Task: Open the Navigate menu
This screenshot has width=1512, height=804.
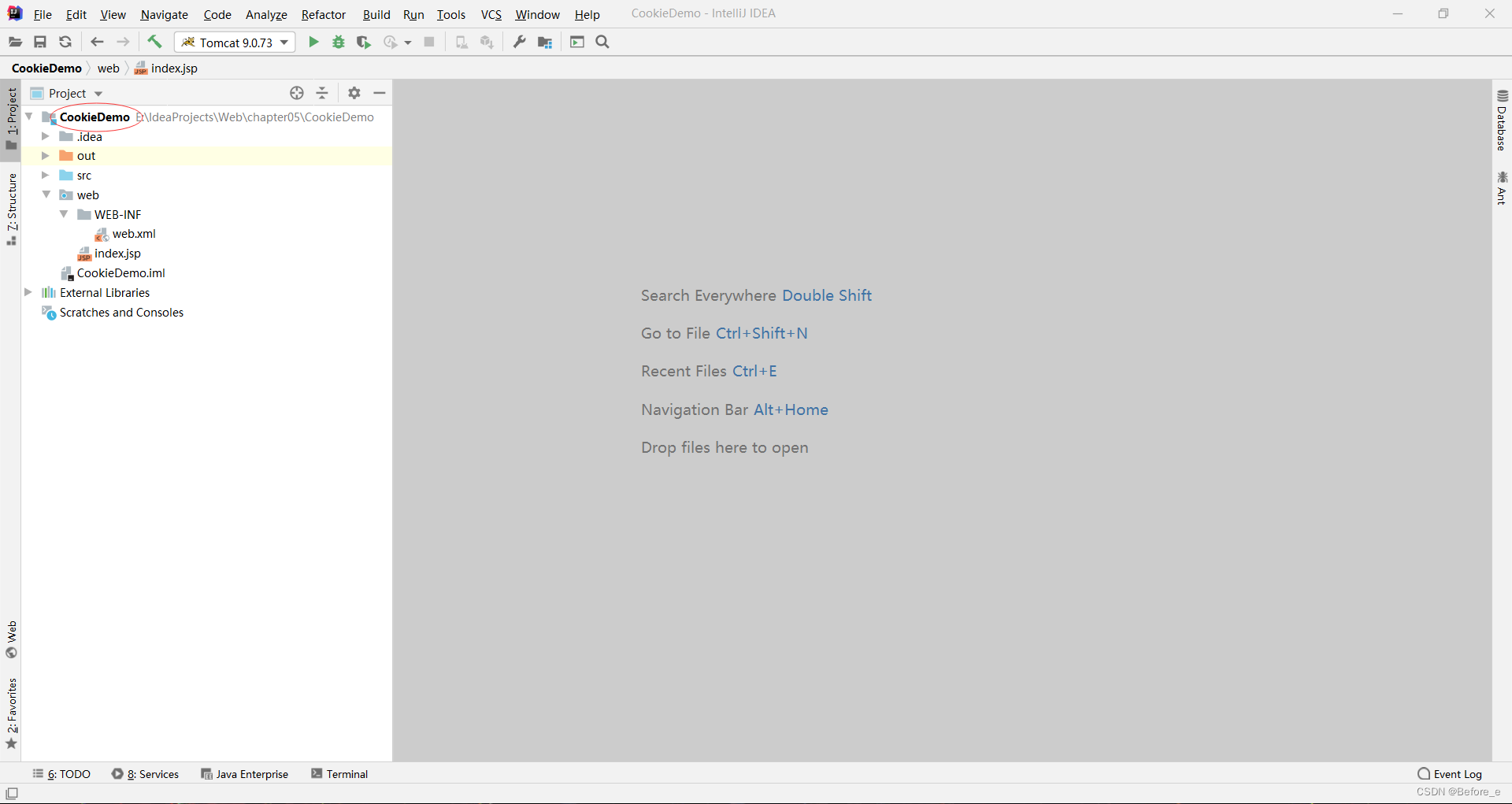Action: pyautogui.click(x=164, y=14)
